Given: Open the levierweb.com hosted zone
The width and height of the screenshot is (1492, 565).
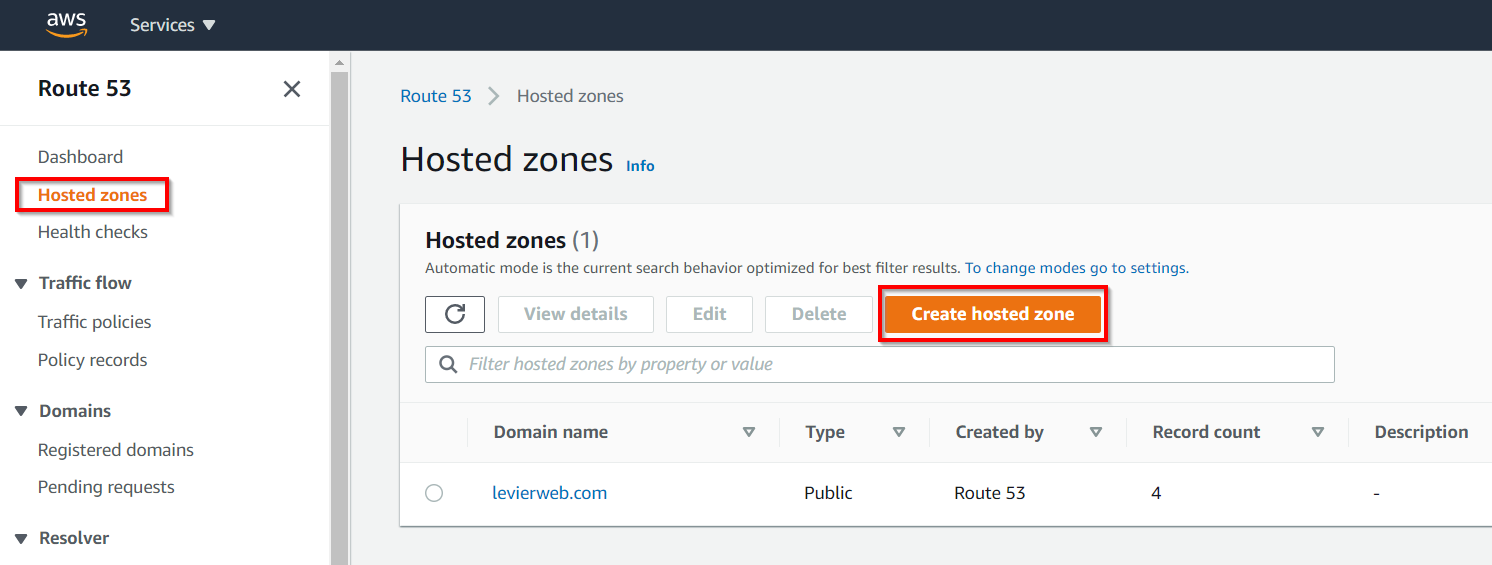Looking at the screenshot, I should tap(549, 493).
